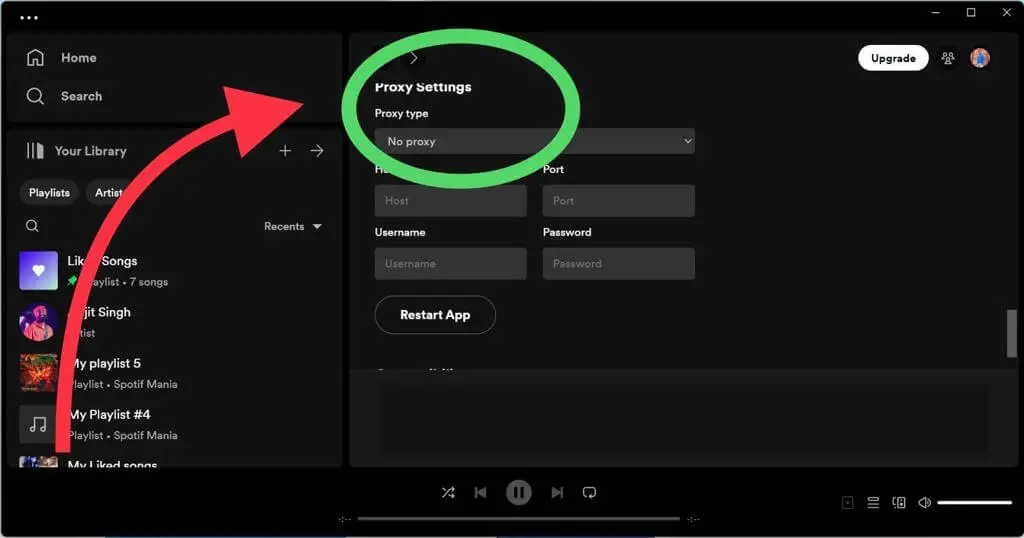This screenshot has width=1024, height=538.
Task: Open Liked Songs playlist cover
Action: coord(39,270)
